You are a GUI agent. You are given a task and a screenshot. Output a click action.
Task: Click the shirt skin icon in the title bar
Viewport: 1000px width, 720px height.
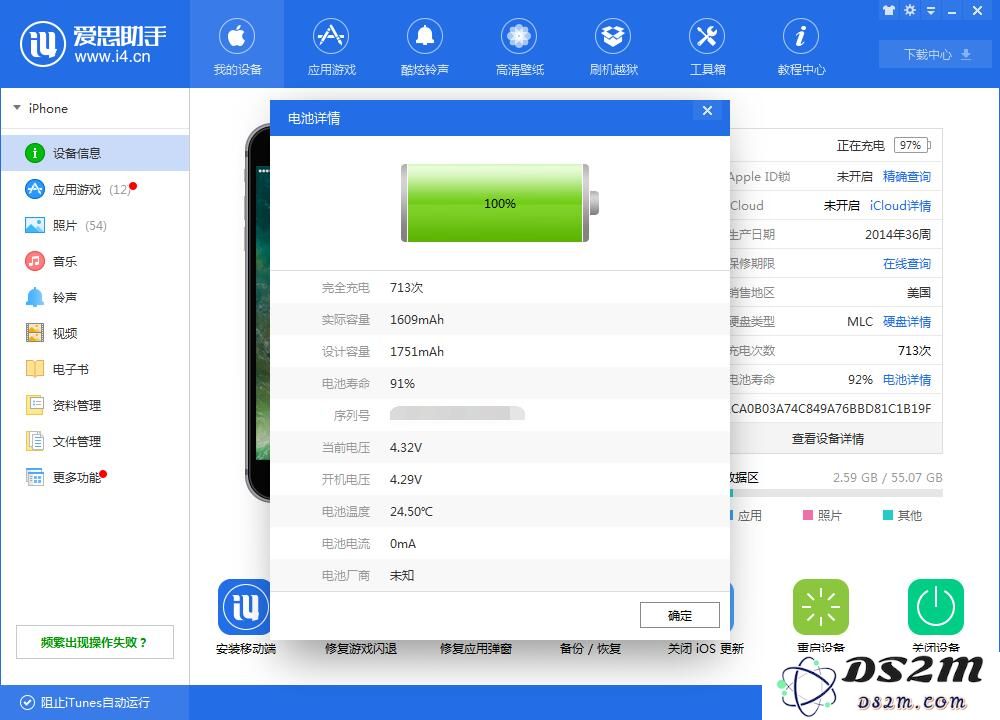(888, 10)
